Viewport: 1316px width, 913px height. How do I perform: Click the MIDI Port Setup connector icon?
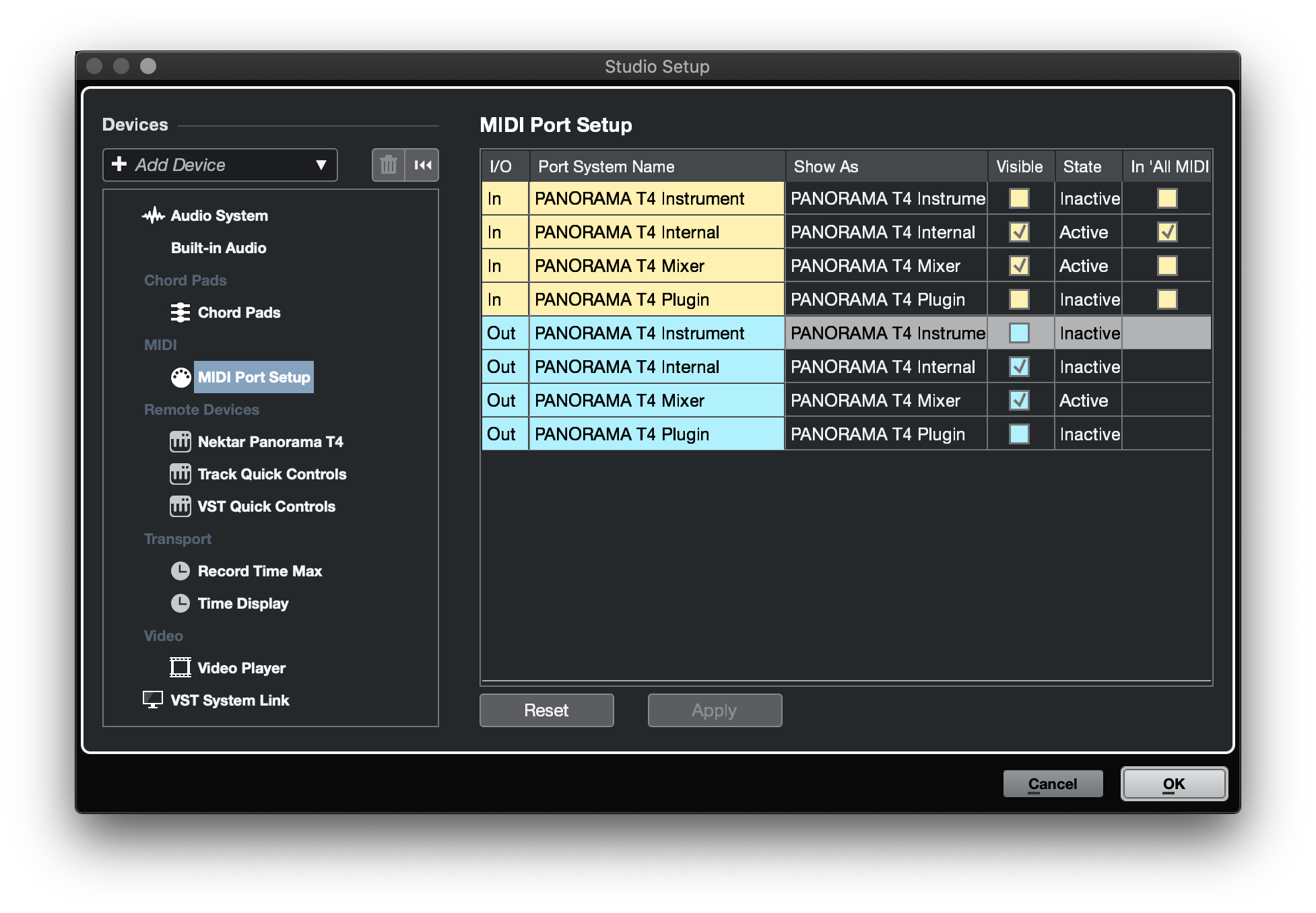[x=180, y=377]
